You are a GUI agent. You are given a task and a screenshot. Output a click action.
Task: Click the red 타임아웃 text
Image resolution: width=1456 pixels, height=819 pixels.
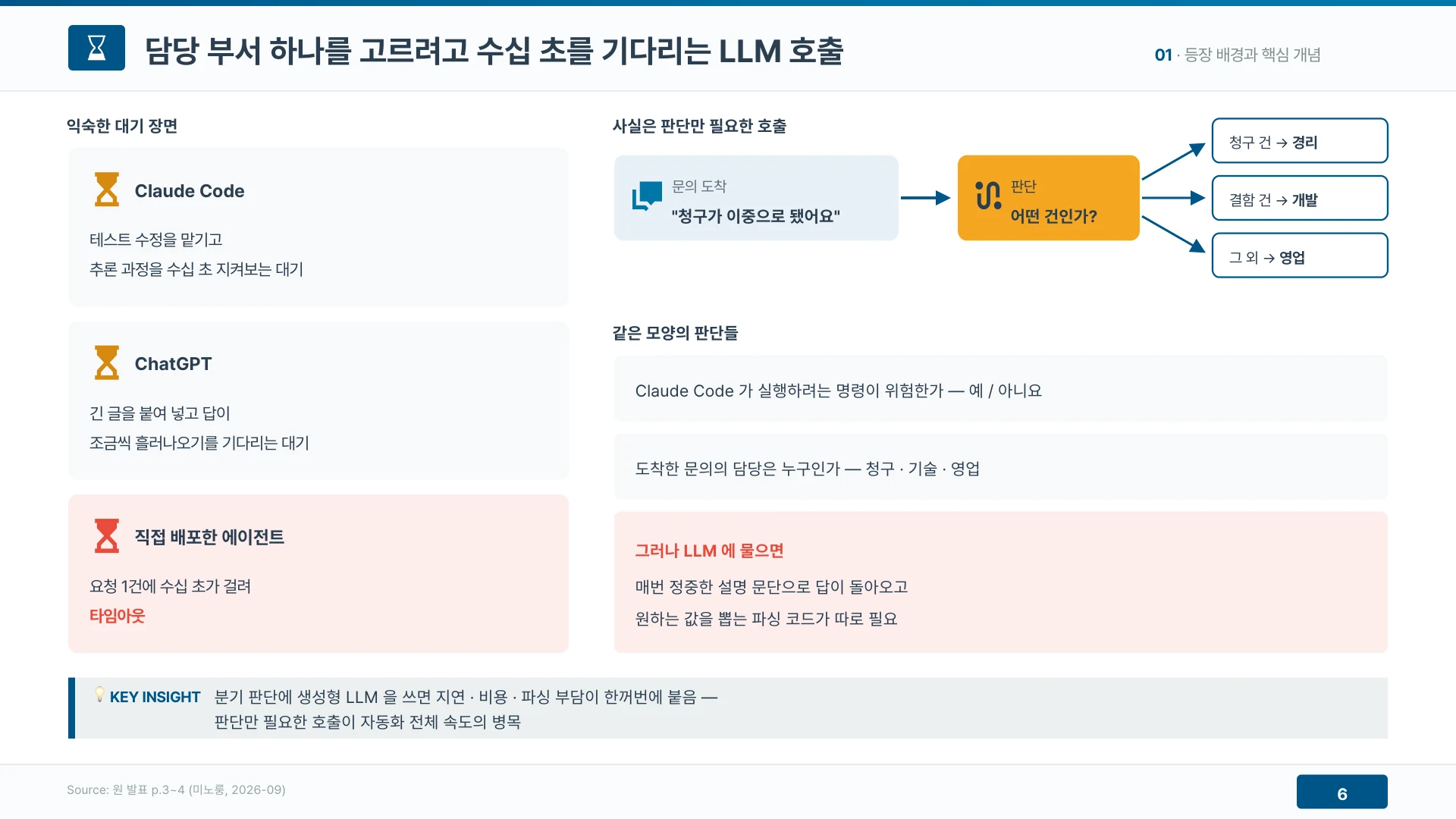[117, 616]
